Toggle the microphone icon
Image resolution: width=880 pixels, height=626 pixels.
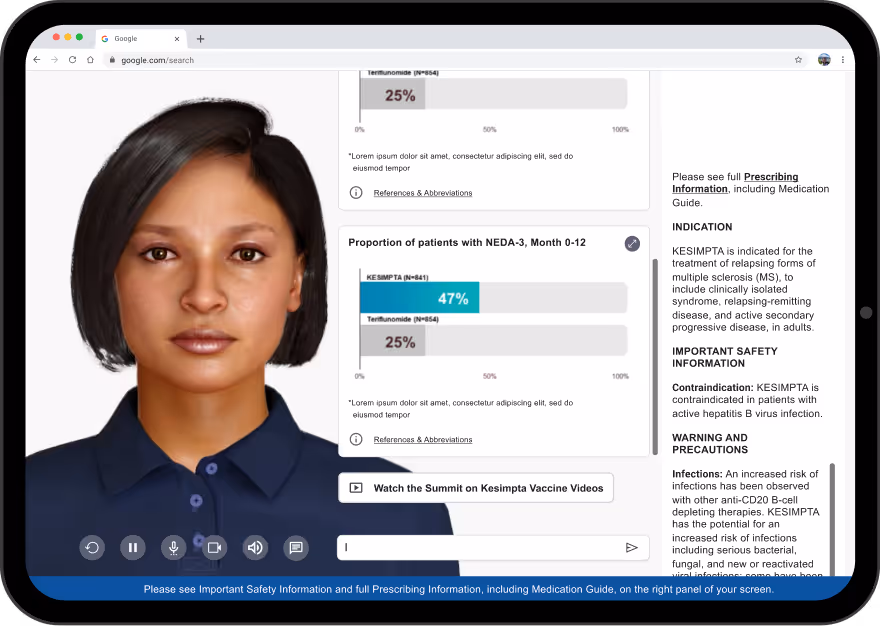tap(174, 547)
